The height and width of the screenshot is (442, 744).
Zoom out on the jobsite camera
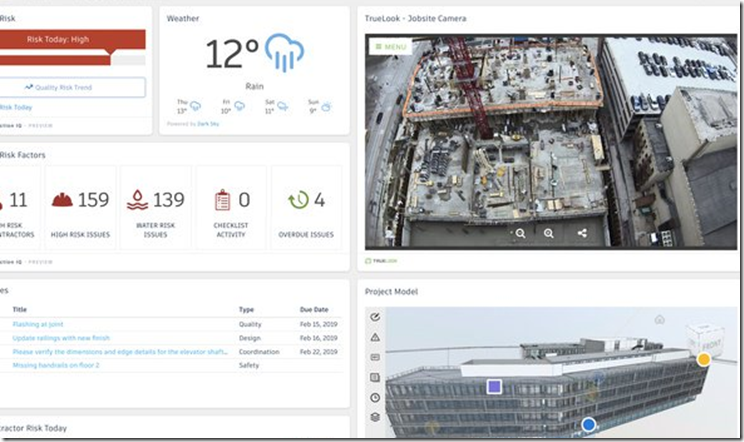520,233
